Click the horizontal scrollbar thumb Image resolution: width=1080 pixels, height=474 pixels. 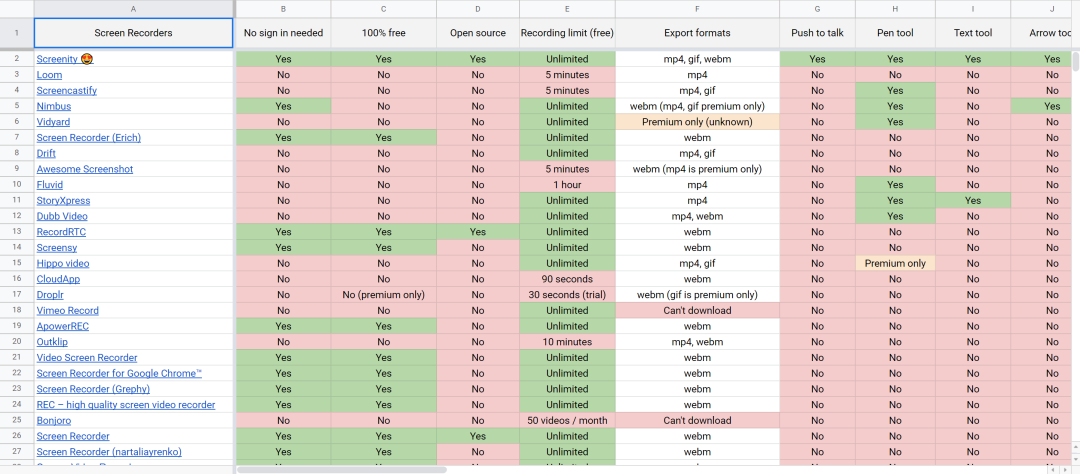point(342,469)
